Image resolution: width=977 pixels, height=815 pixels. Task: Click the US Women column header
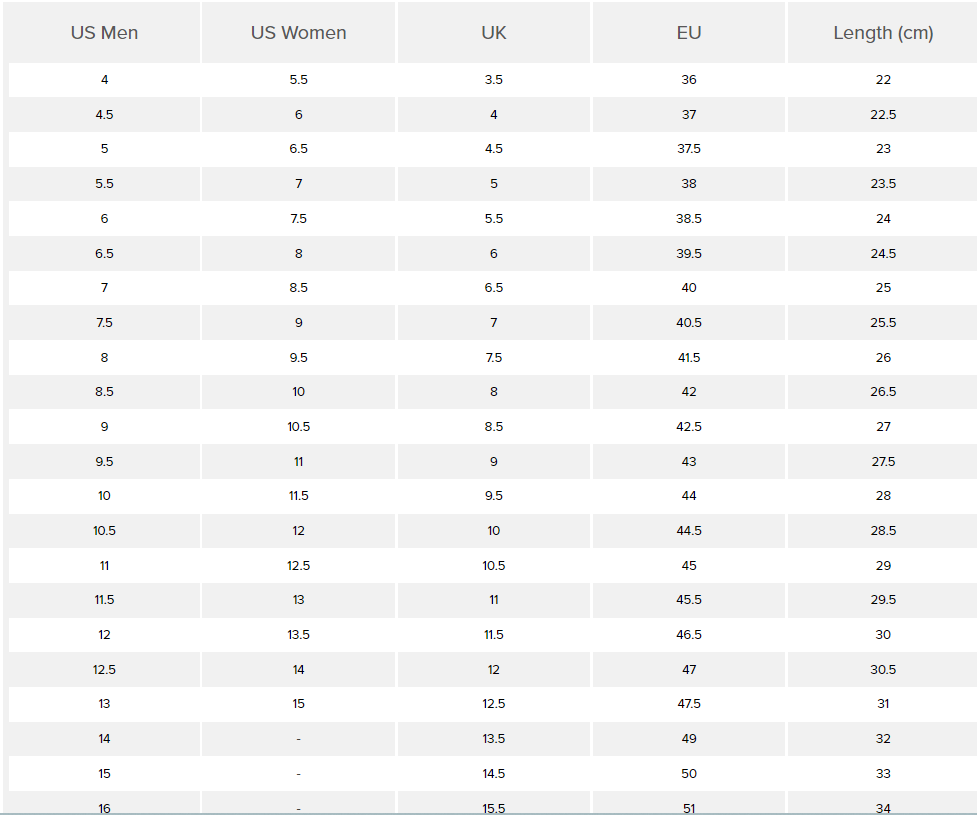(298, 32)
